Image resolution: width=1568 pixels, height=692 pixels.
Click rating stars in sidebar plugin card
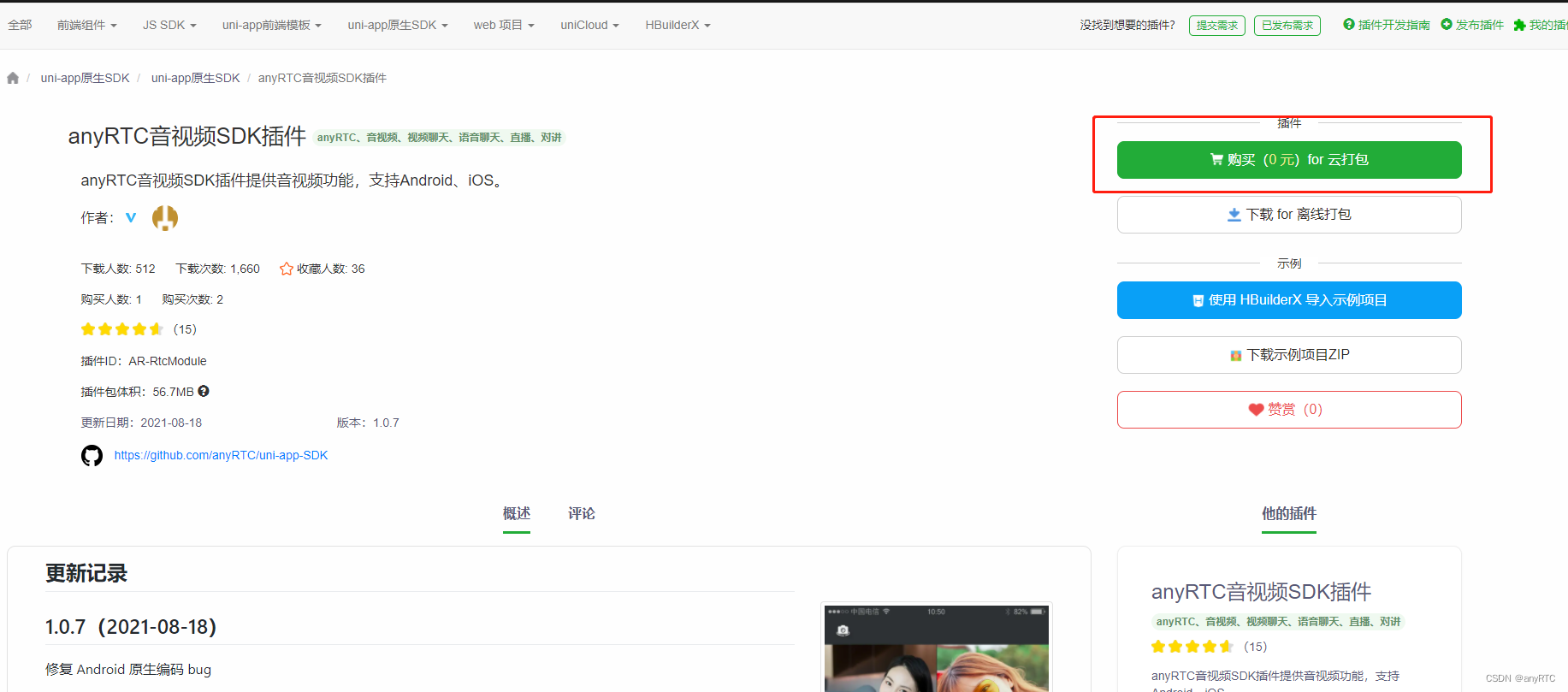tap(1192, 647)
